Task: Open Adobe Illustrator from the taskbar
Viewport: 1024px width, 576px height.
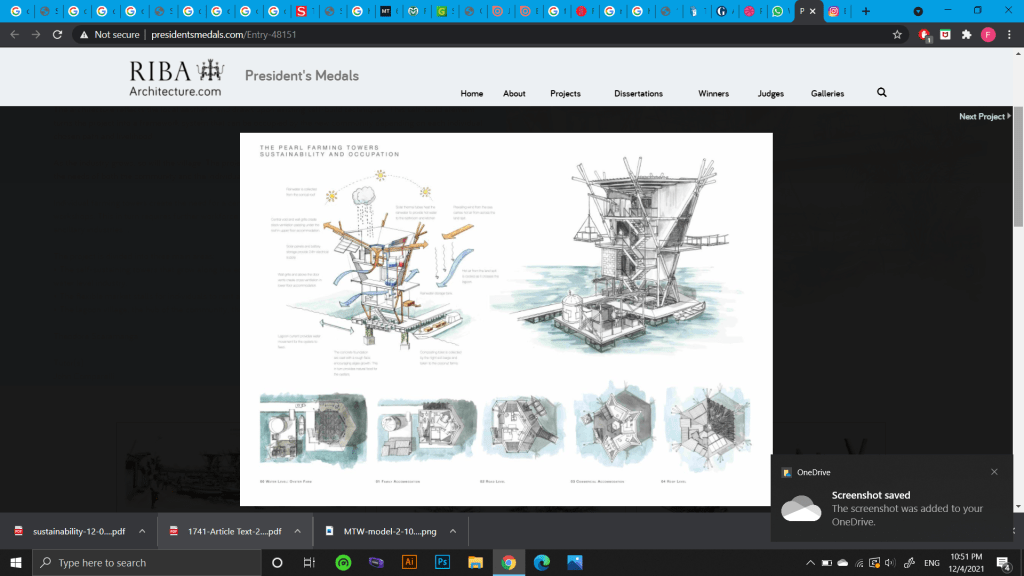Action: [x=407, y=562]
